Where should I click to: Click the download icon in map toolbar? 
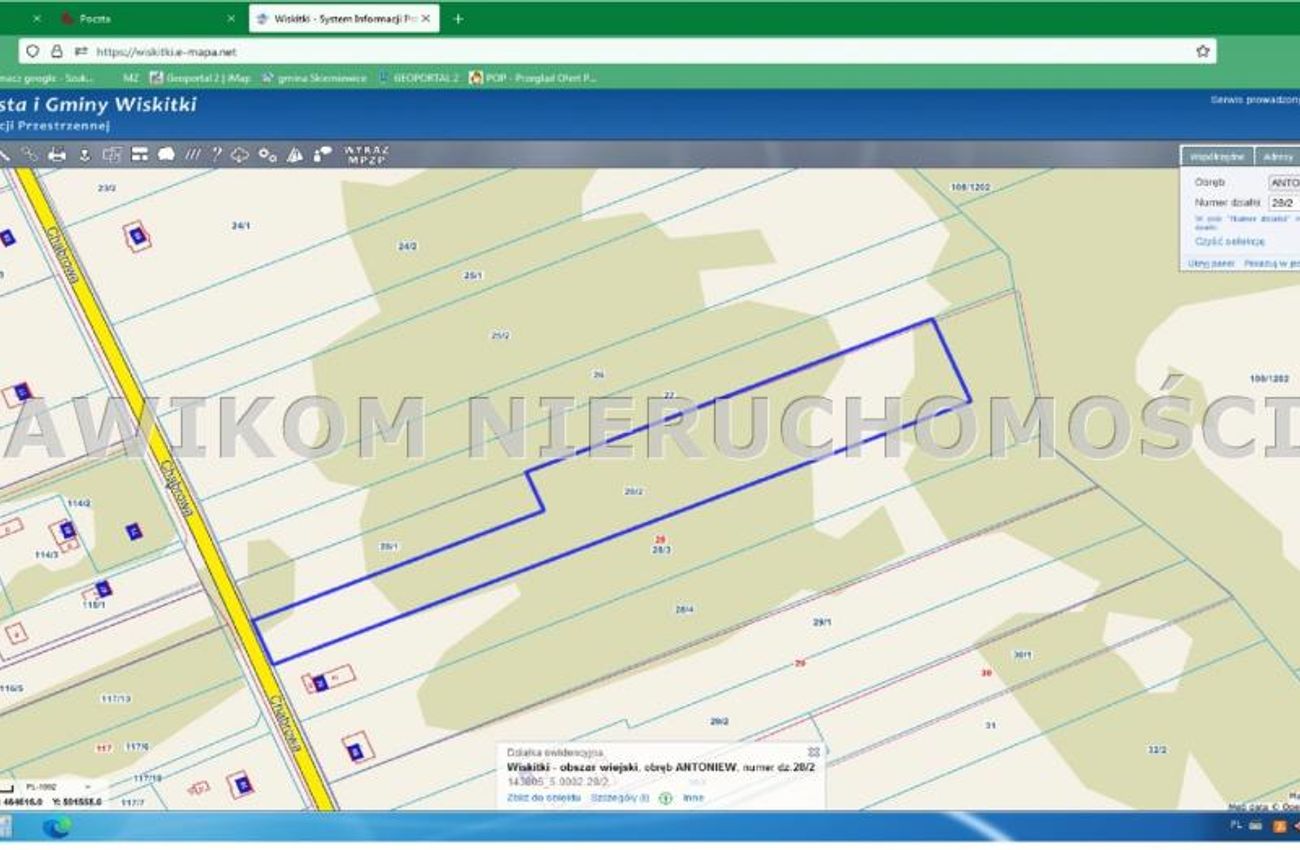coord(84,154)
